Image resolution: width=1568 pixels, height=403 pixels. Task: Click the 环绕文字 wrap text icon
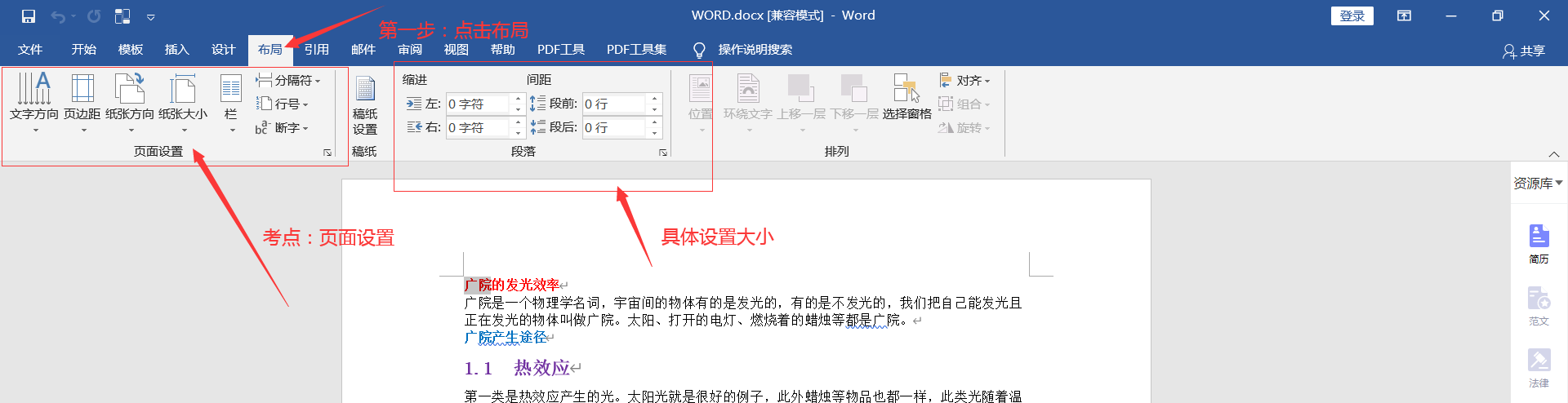pyautogui.click(x=748, y=102)
